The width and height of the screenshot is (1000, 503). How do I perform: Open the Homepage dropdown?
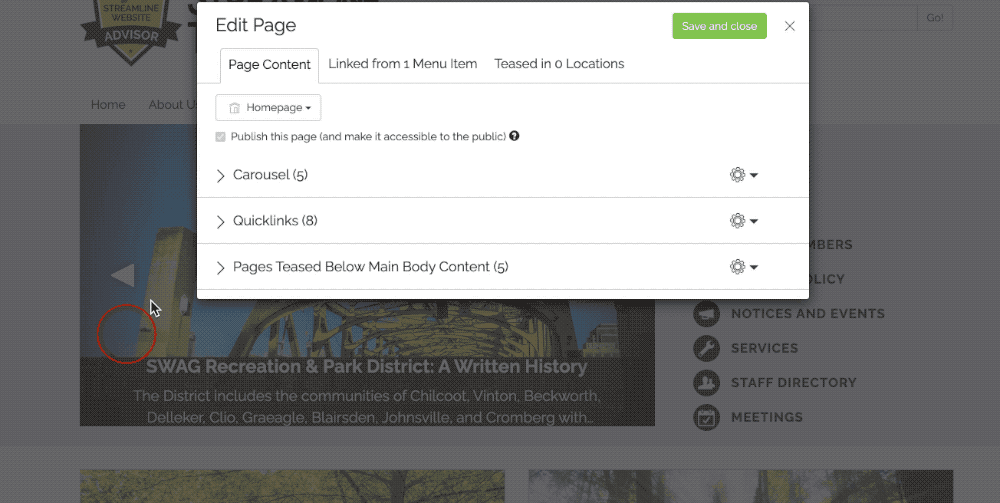268,108
